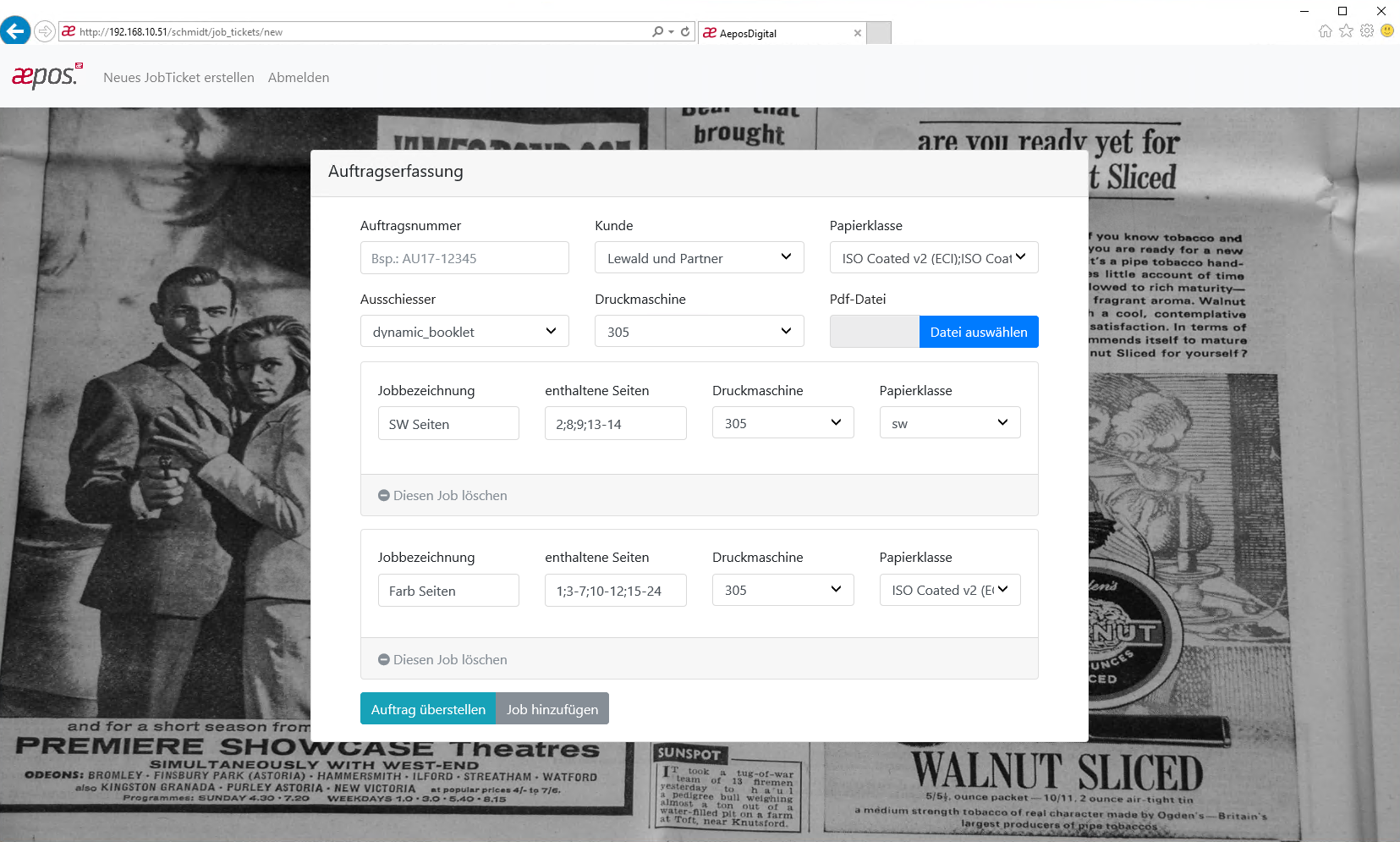
Task: Open browser settings gear icon
Action: [x=1367, y=30]
